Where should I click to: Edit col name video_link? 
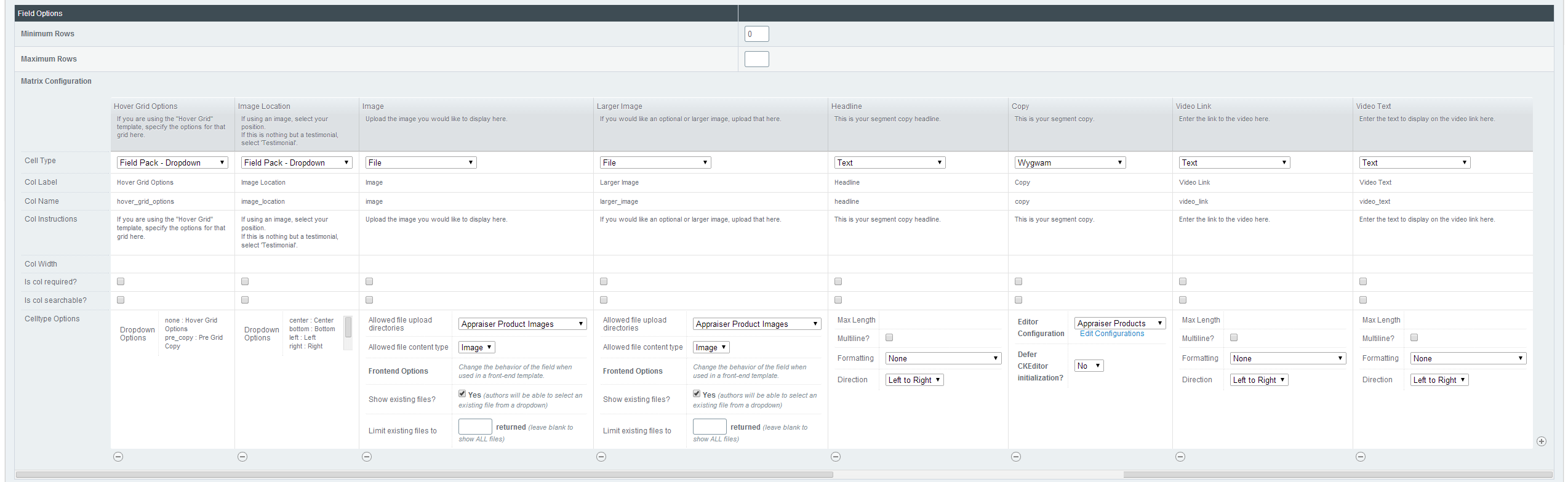[x=1193, y=201]
